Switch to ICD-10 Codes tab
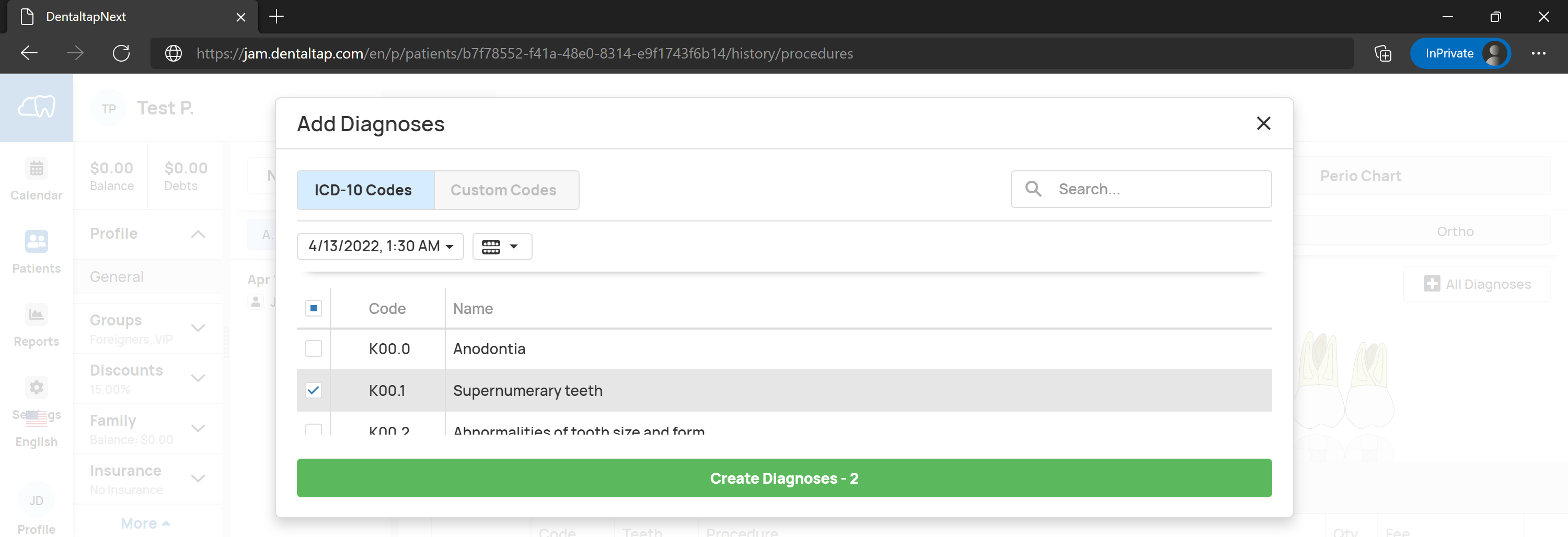Viewport: 1568px width, 537px height. [x=365, y=190]
